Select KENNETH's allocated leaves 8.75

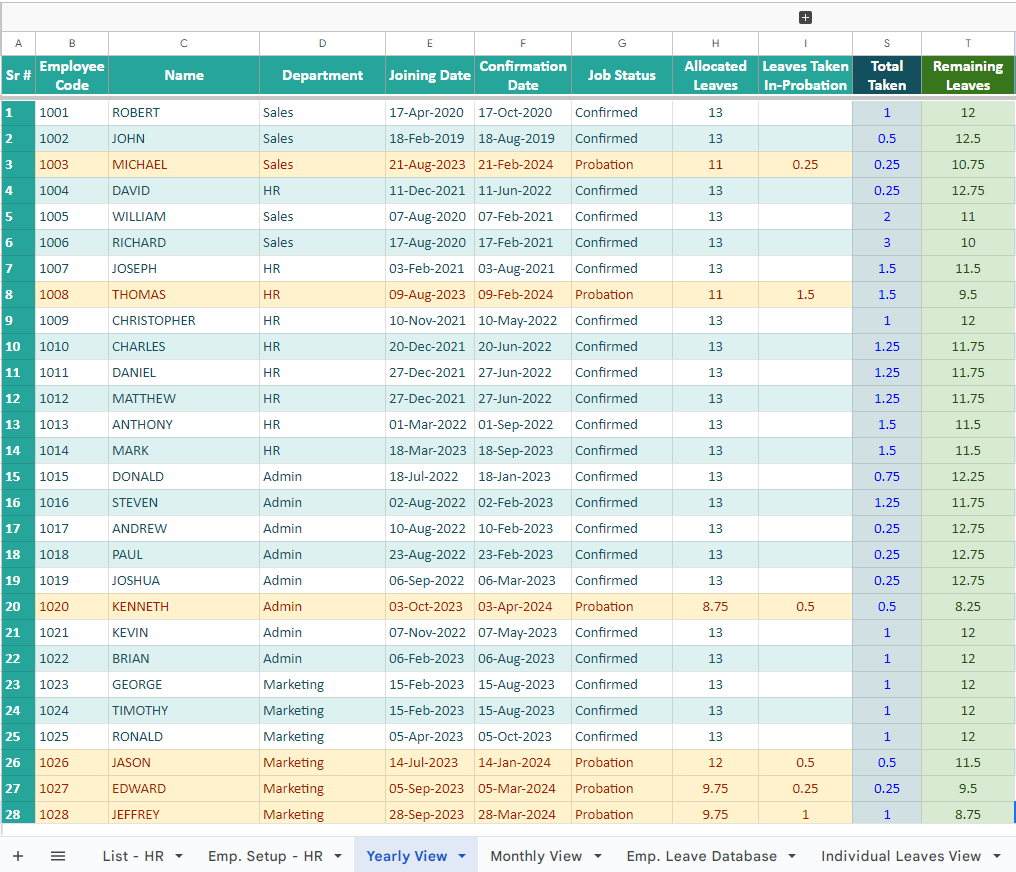pyautogui.click(x=715, y=606)
